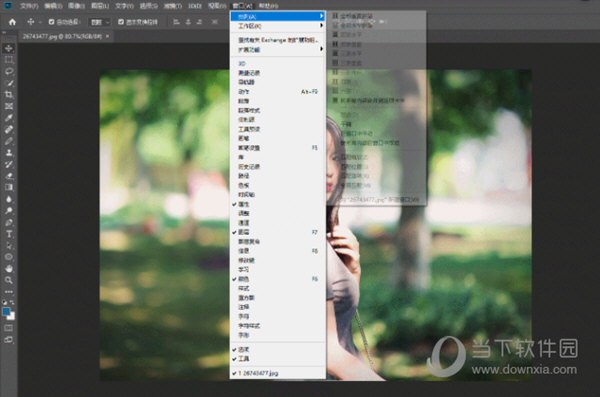The width and height of the screenshot is (600, 397).
Task: Click swap foreground/background colors arrow
Action: tap(12, 302)
